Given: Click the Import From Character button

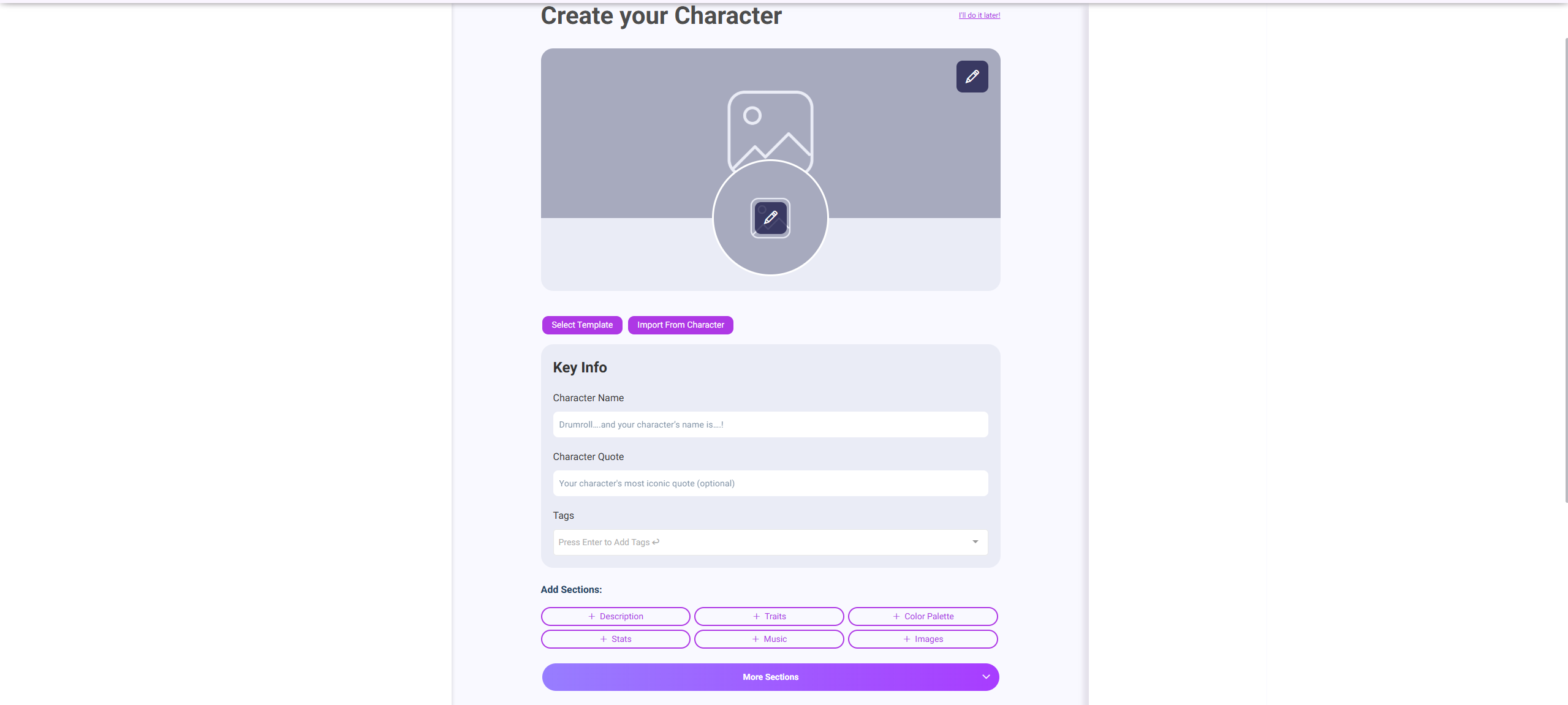Looking at the screenshot, I should point(680,325).
